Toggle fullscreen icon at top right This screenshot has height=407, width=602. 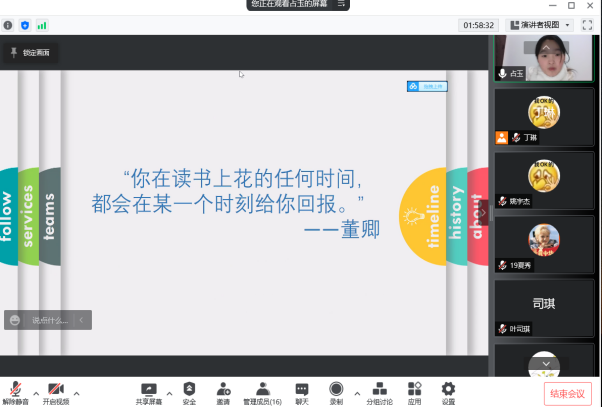click(x=588, y=24)
